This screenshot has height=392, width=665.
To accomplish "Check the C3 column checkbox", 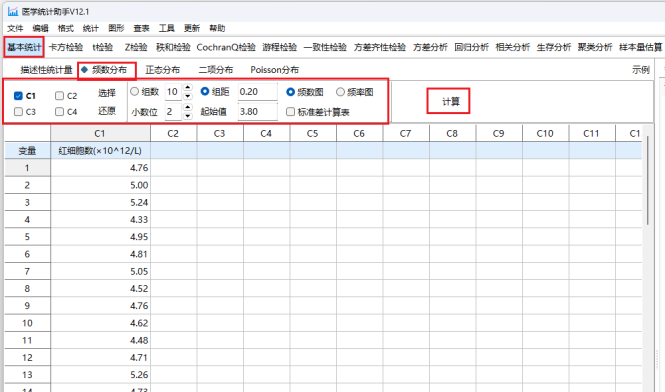I will click(18, 112).
